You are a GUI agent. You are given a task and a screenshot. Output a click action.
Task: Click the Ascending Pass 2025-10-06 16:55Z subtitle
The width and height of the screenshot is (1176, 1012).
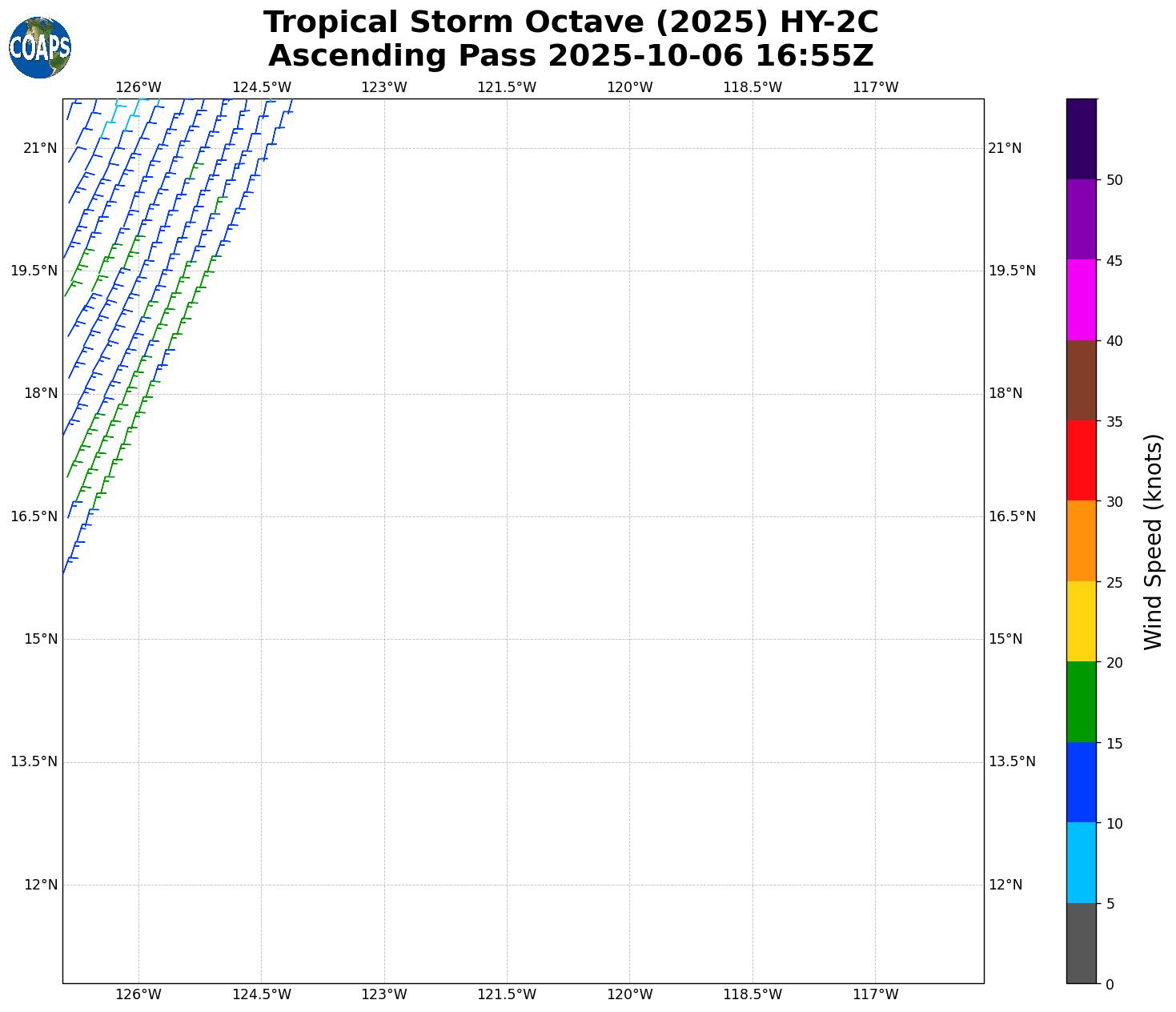(571, 56)
